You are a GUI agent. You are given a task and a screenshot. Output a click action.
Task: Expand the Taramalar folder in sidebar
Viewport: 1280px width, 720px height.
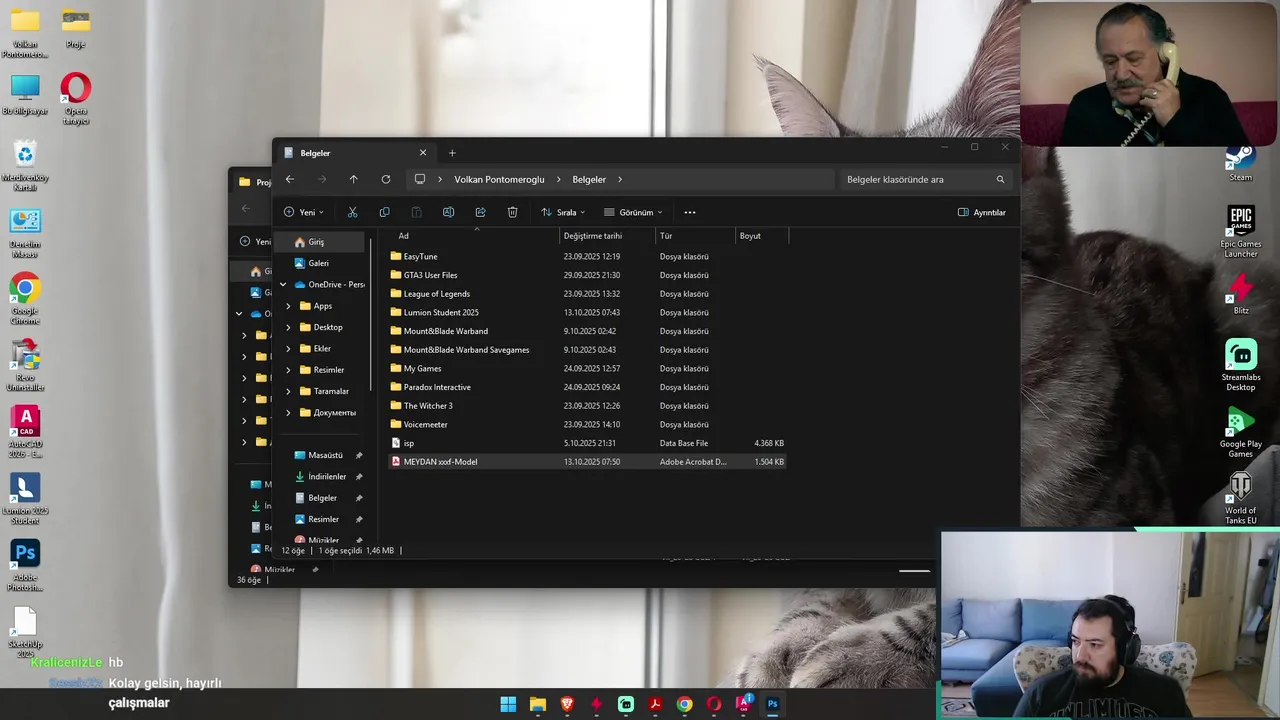289,391
